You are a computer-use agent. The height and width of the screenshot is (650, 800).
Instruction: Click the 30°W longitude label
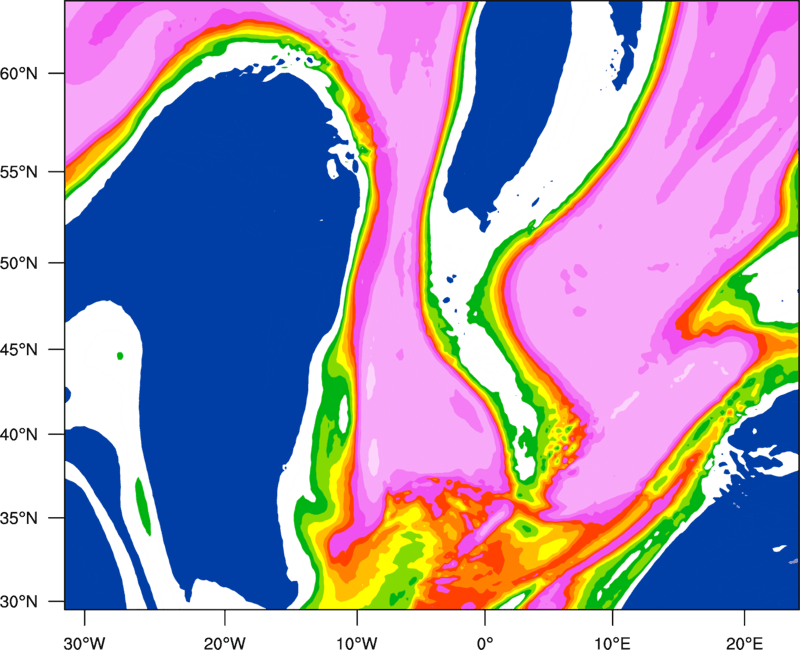pos(84,643)
